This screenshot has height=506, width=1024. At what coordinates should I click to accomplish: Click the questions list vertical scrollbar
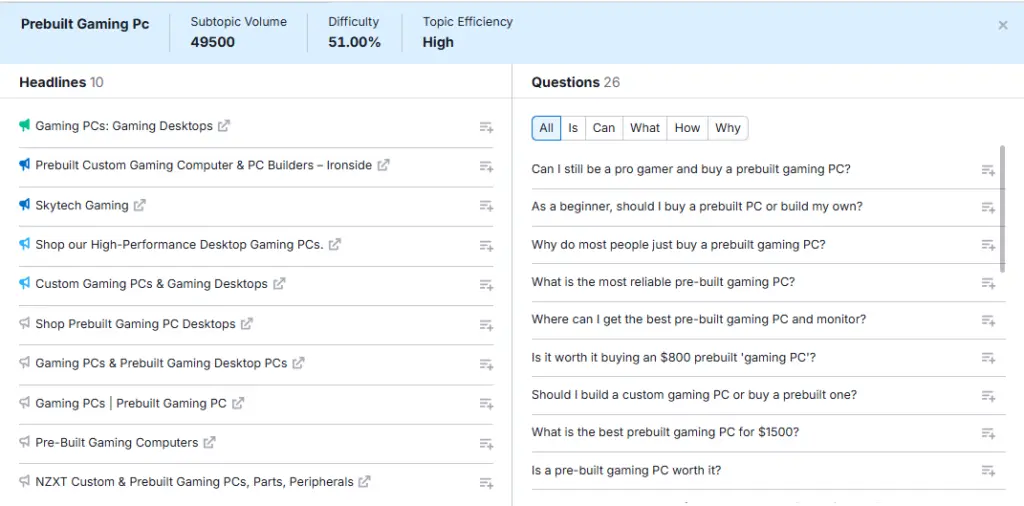point(1003,208)
